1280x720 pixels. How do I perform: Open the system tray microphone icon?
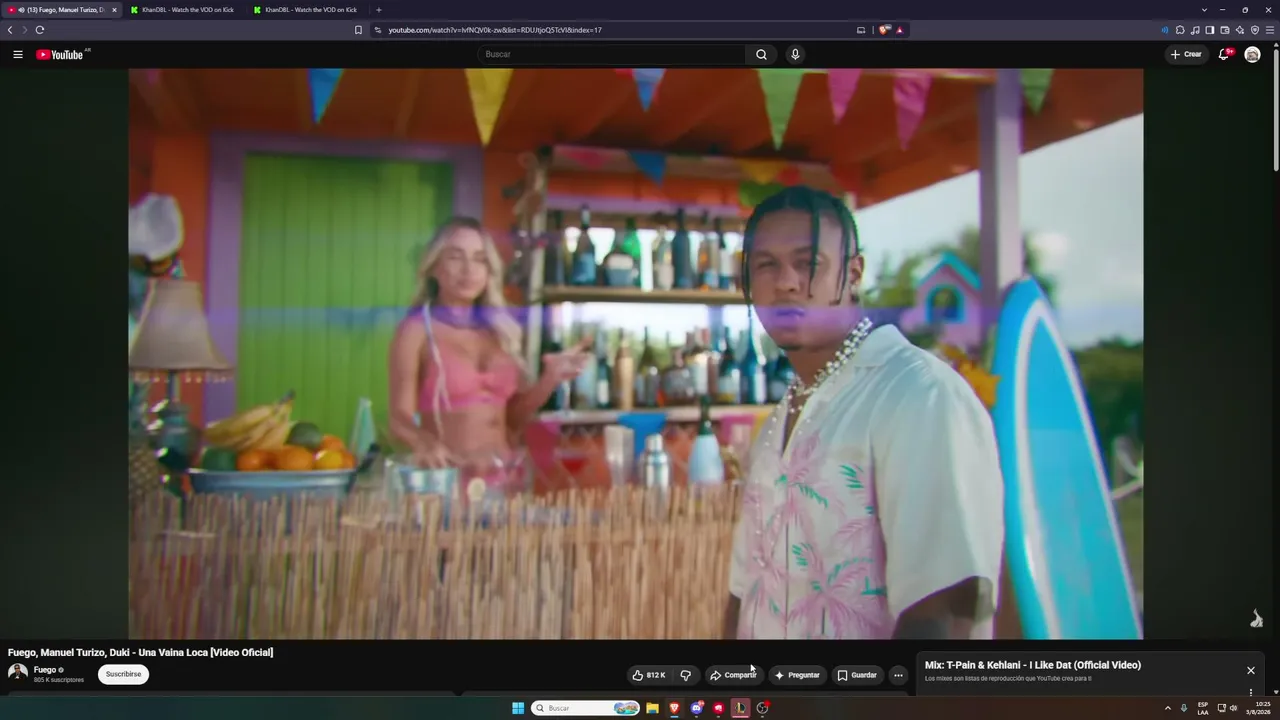(1184, 708)
